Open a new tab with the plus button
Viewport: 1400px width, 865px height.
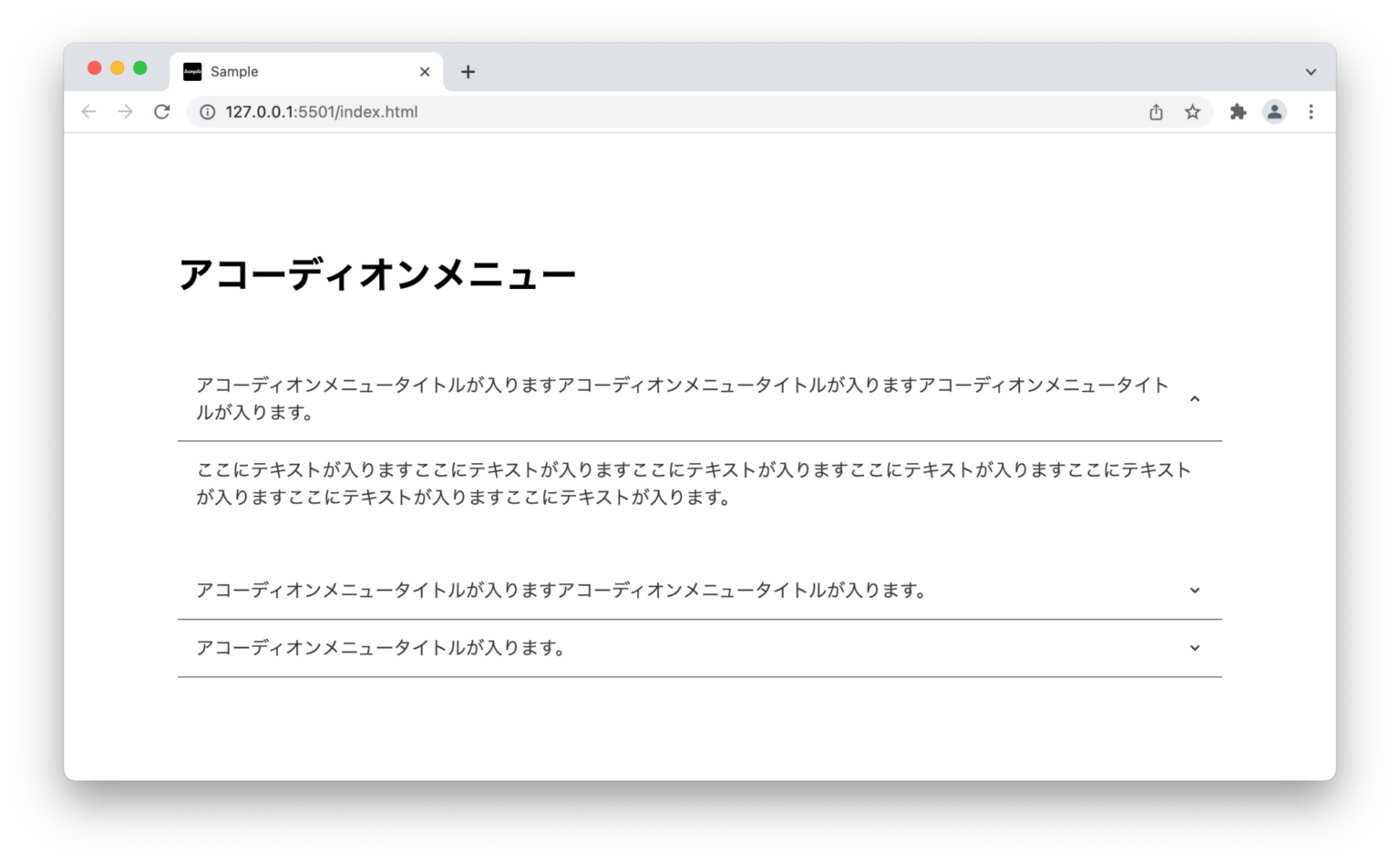coord(468,71)
